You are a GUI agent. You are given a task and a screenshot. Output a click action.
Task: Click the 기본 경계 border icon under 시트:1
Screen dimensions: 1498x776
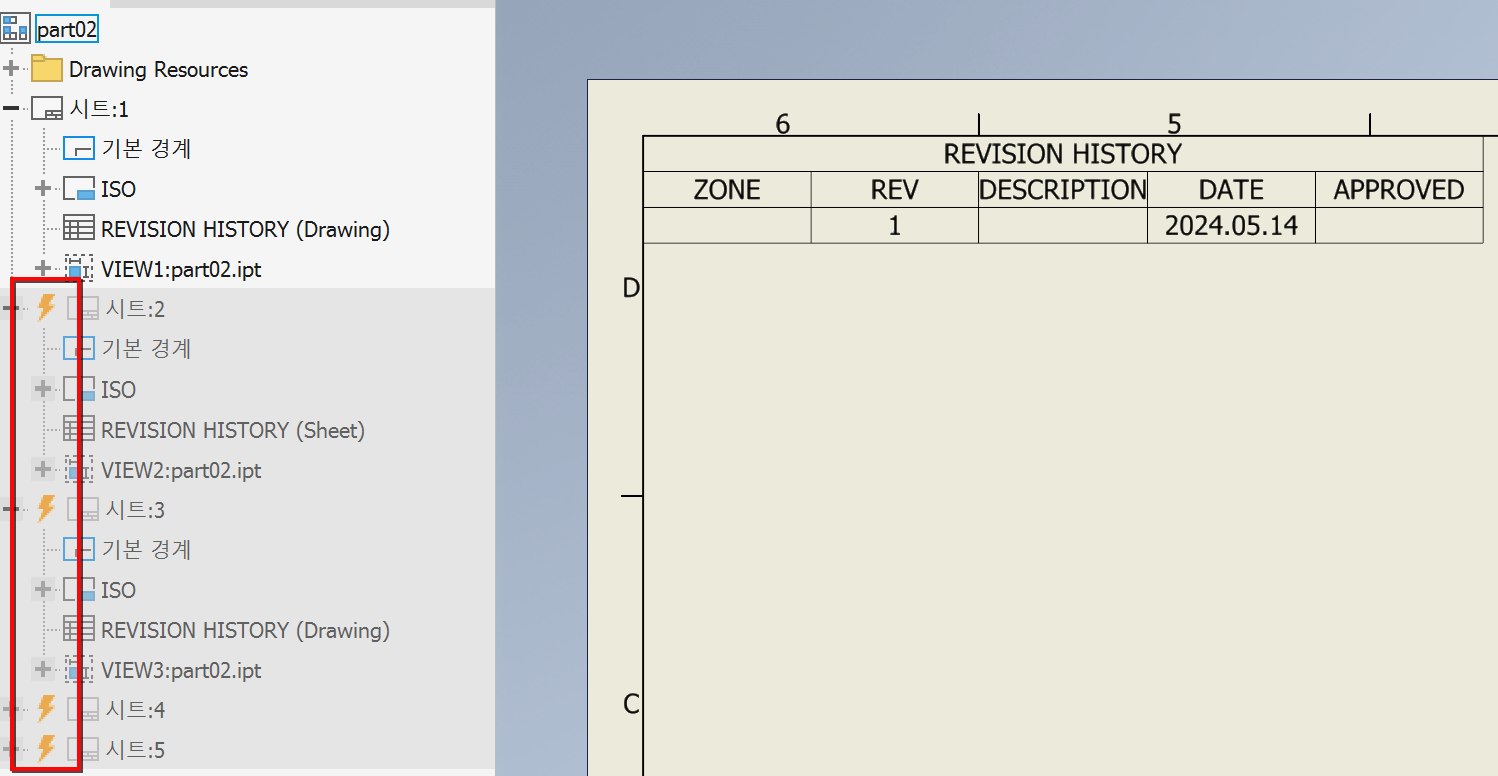pos(78,148)
